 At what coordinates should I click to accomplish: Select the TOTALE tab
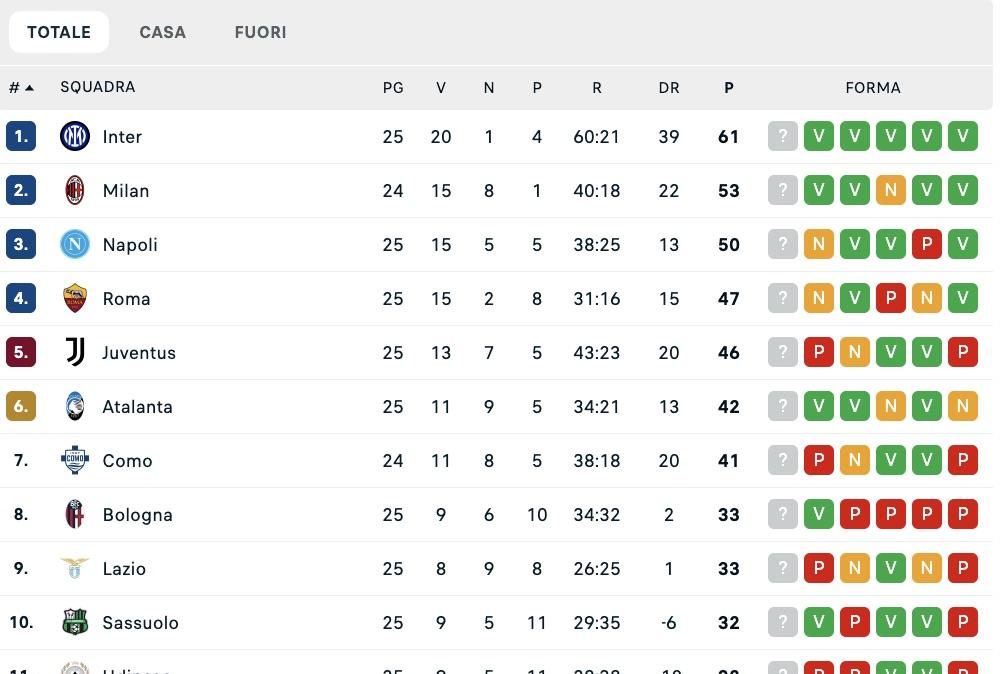(58, 31)
